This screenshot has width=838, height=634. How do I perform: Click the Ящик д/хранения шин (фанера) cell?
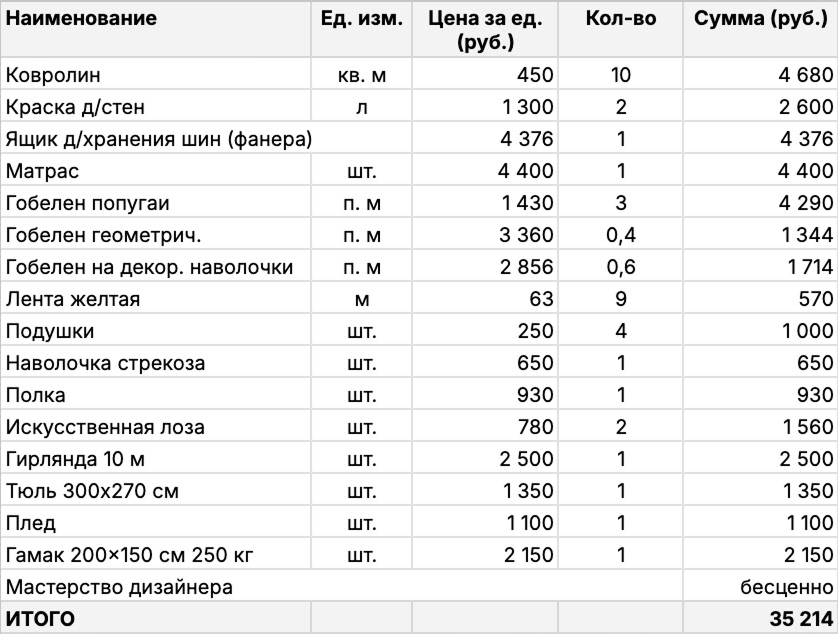159,139
